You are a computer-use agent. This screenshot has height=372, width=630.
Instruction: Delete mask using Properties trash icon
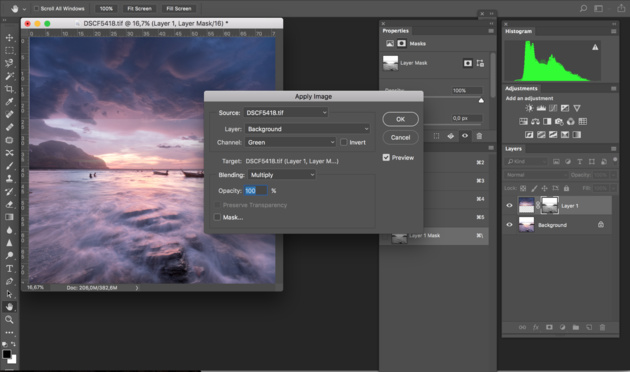479,136
